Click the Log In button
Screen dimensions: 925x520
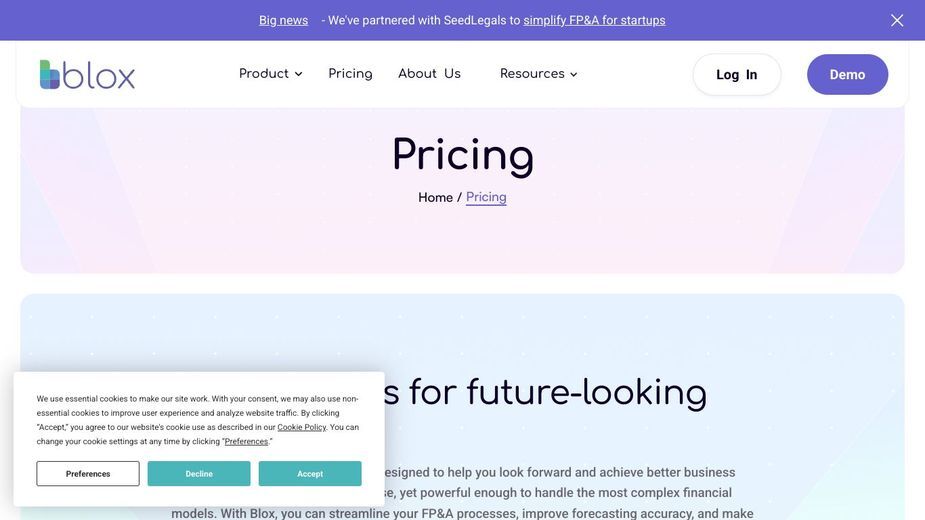(x=737, y=74)
